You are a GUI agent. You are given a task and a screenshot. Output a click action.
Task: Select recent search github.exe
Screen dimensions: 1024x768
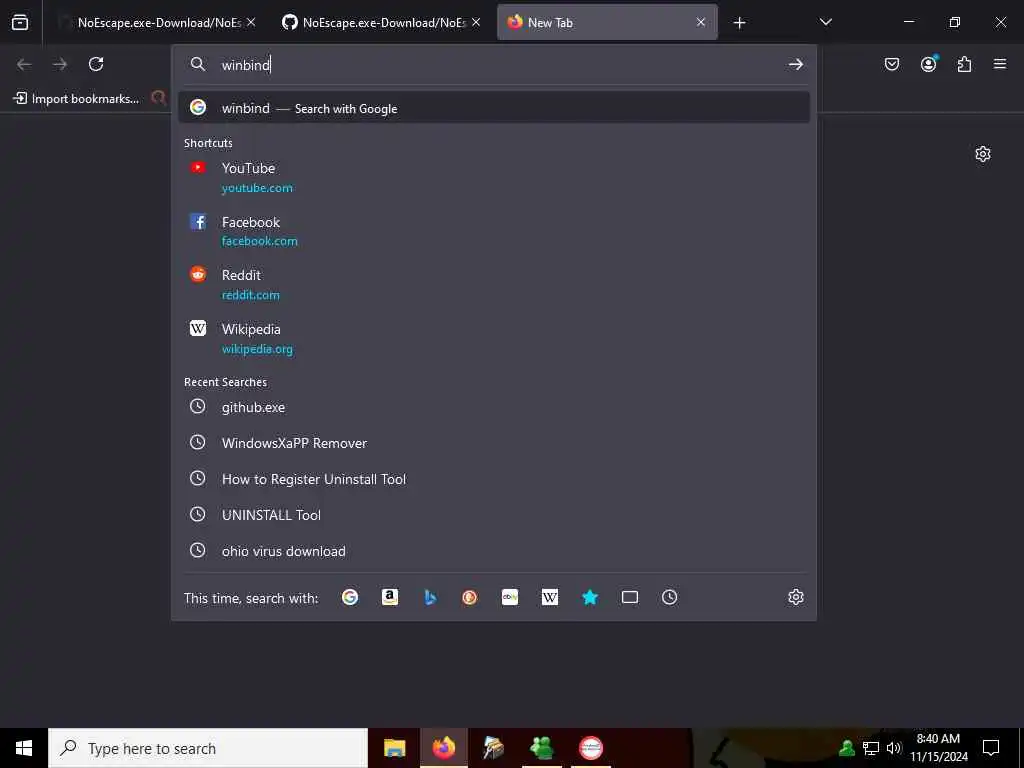(x=494, y=407)
